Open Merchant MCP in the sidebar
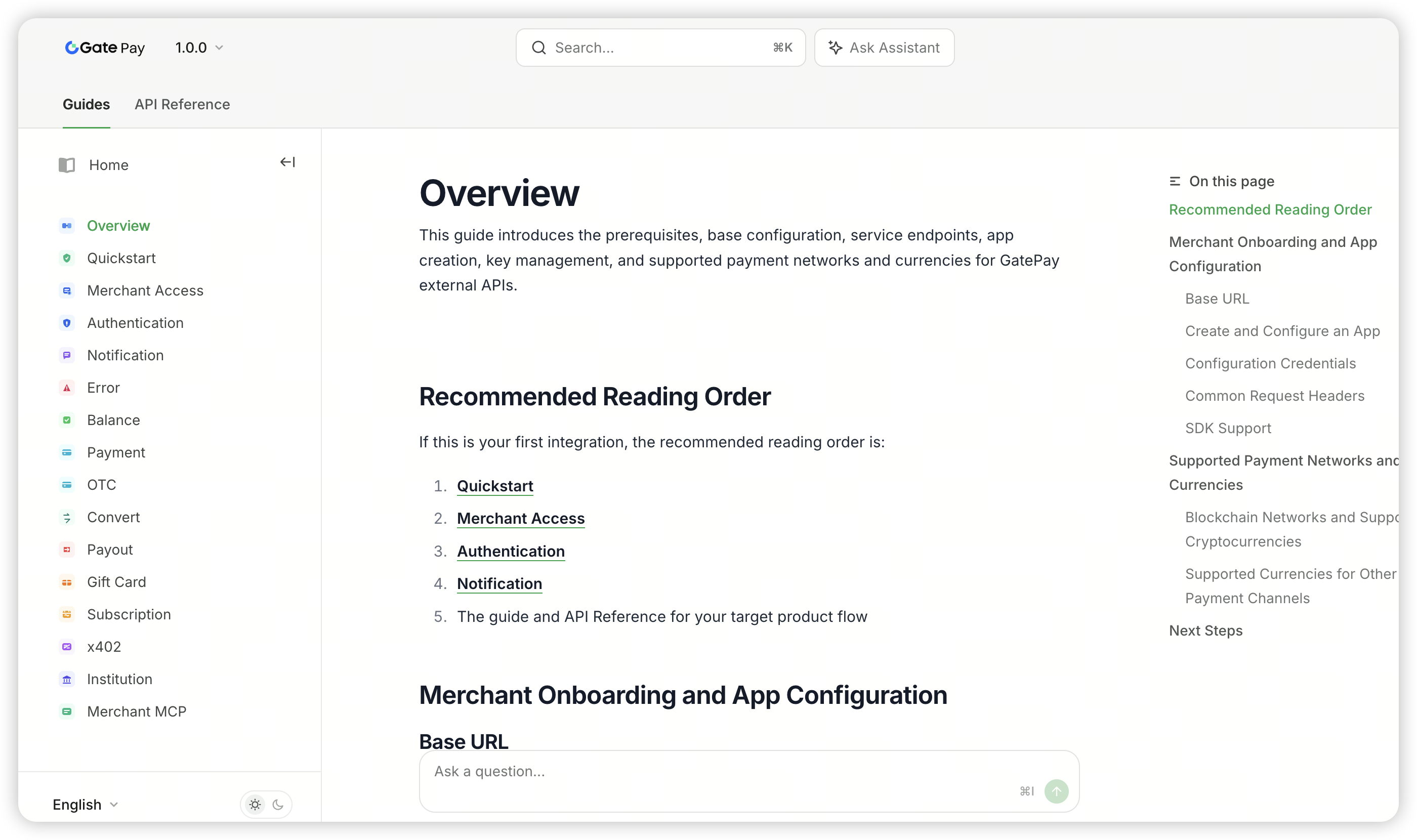 click(x=137, y=711)
